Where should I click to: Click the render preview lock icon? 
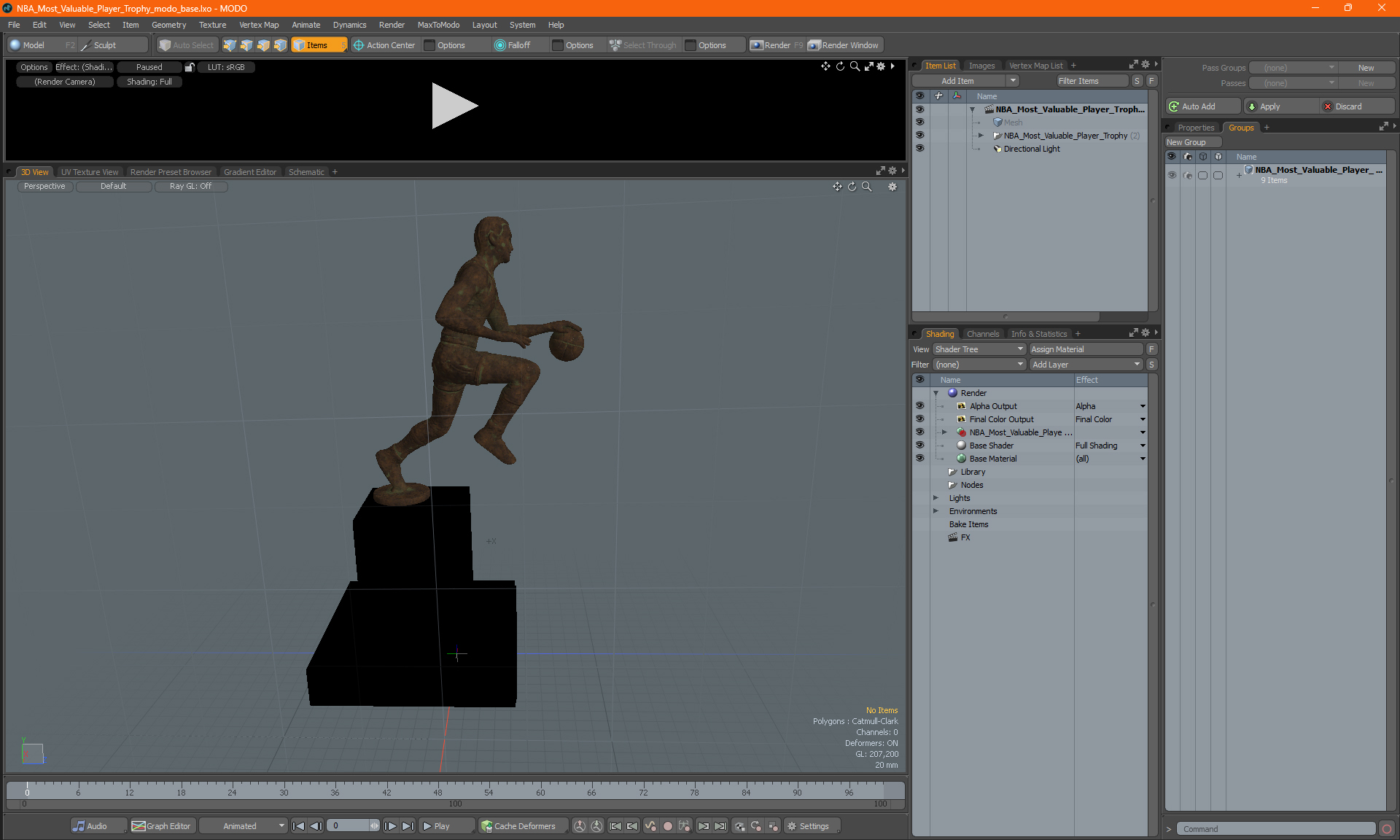(190, 67)
